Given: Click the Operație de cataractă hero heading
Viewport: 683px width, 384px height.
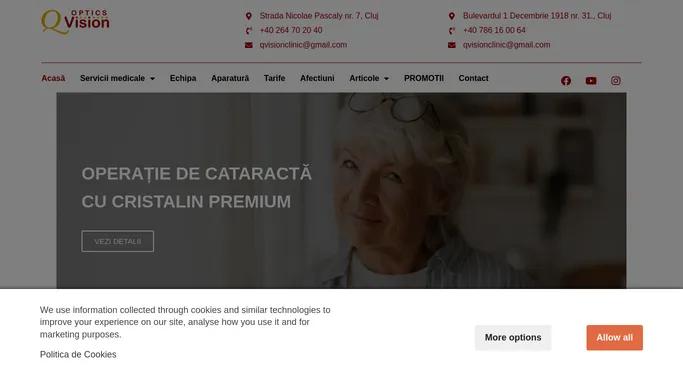Looking at the screenshot, I should (x=196, y=188).
